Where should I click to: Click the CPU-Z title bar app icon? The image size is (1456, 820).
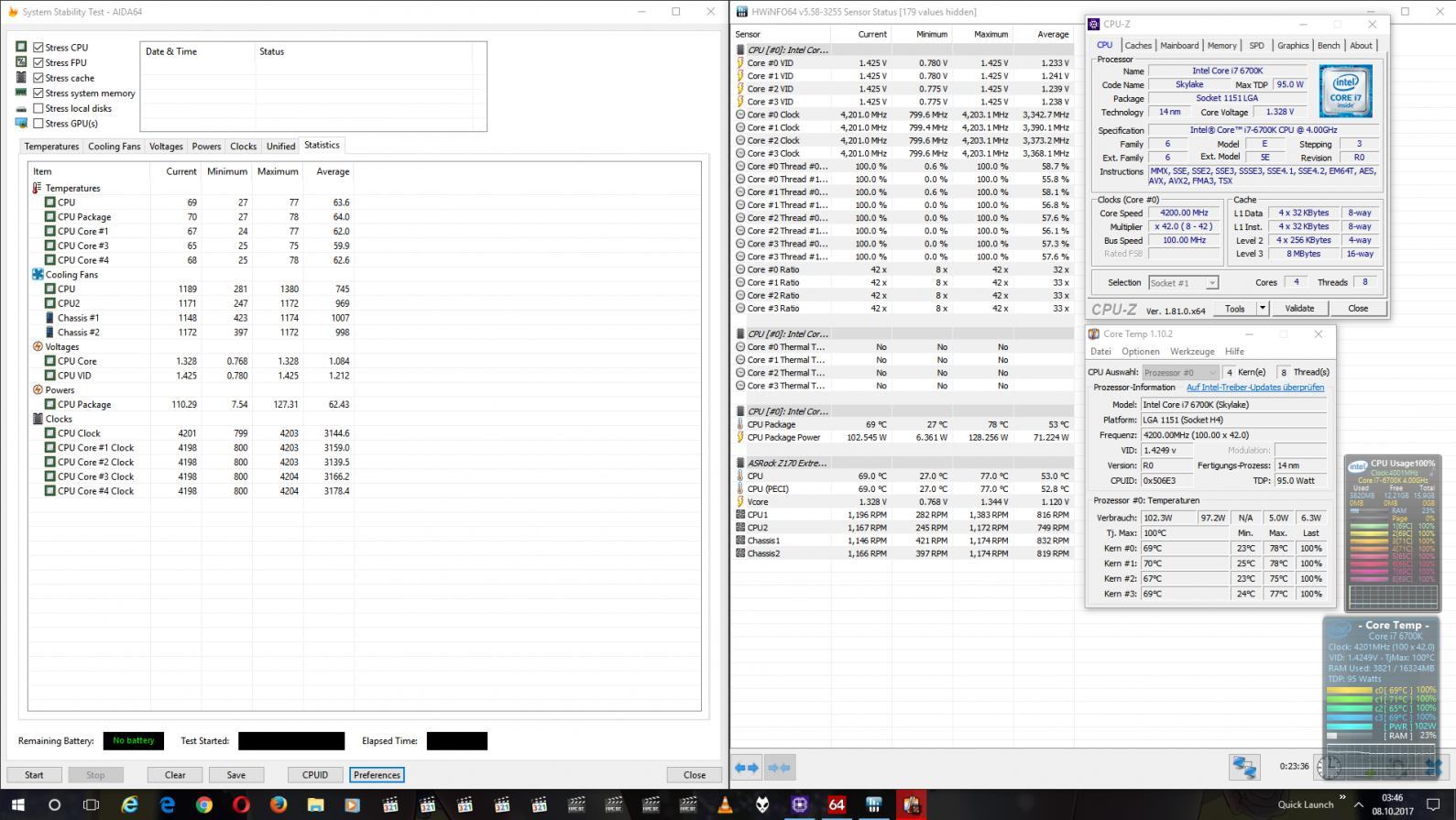pyautogui.click(x=1094, y=25)
